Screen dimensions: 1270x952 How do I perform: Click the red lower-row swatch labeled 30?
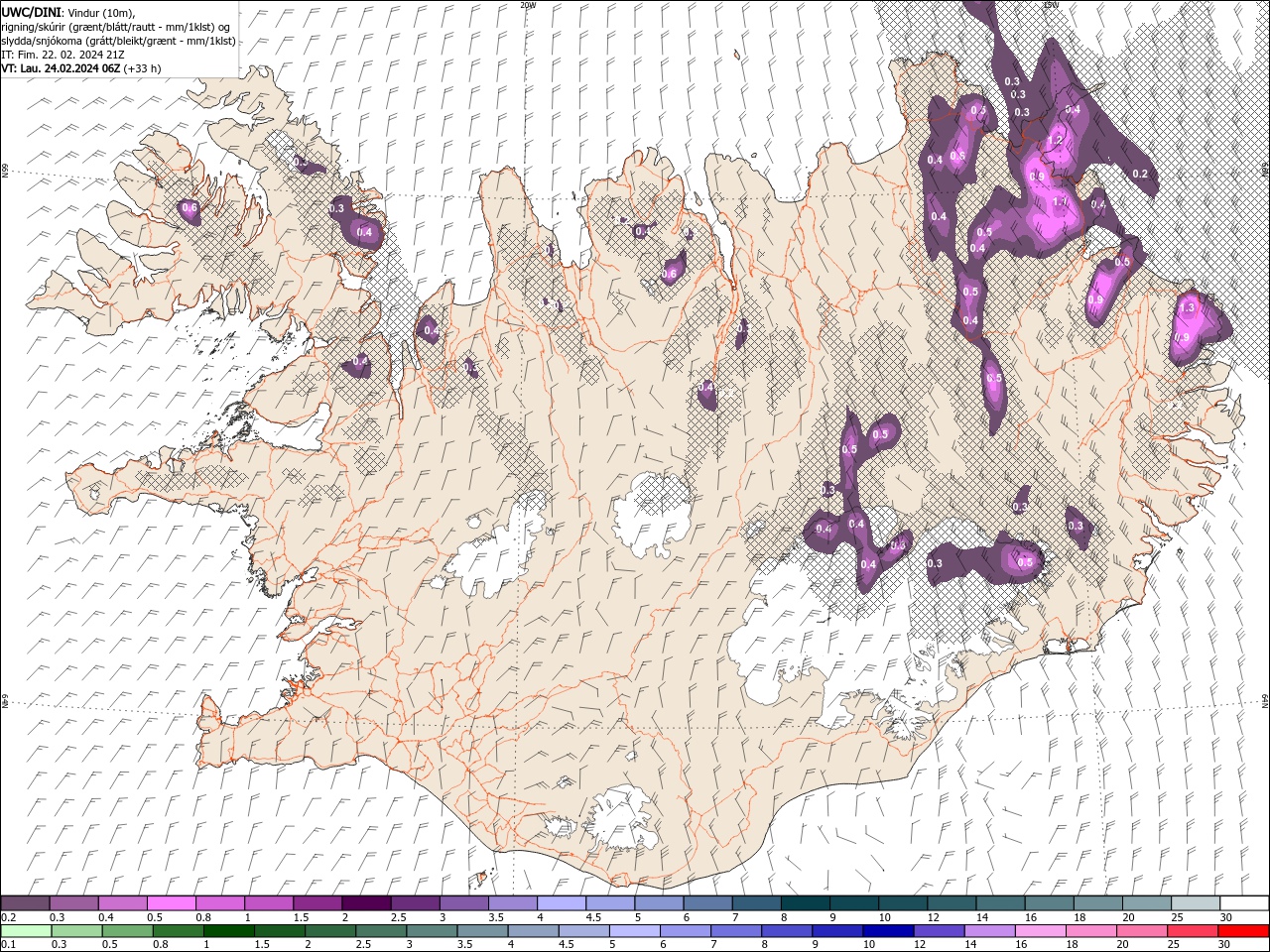1243,930
